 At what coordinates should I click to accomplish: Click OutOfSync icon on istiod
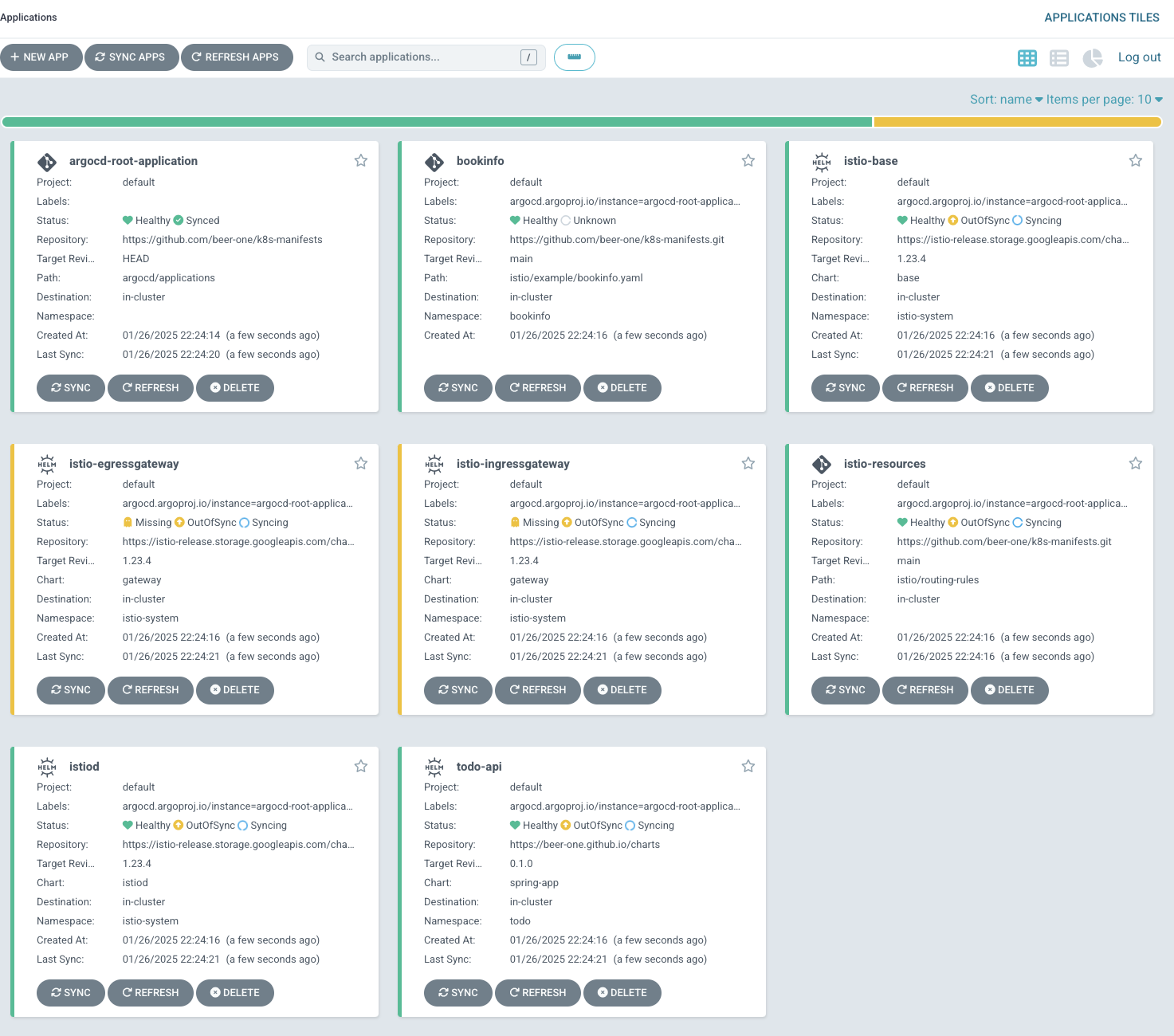coord(179,826)
